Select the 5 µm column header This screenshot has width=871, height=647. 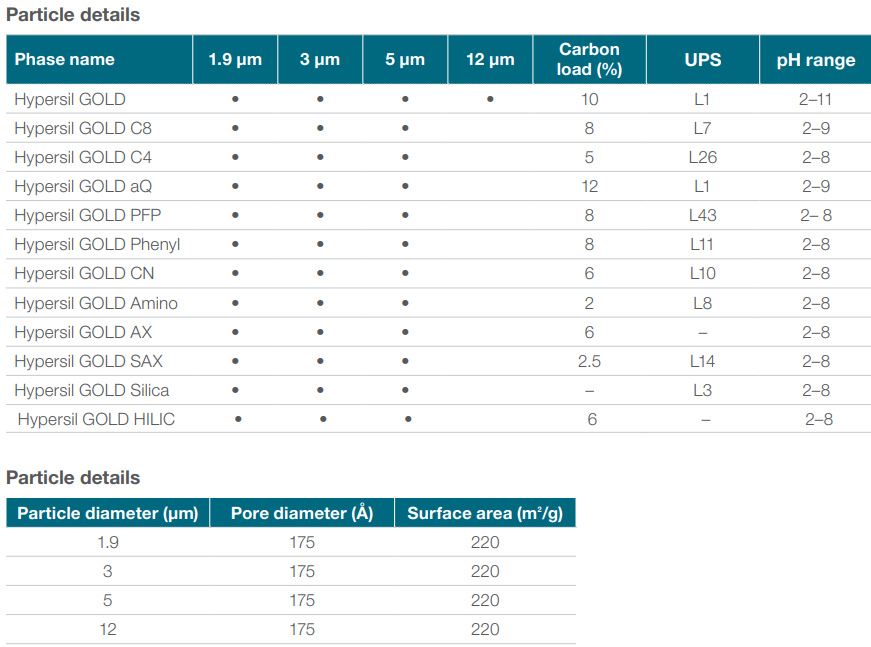tap(405, 59)
